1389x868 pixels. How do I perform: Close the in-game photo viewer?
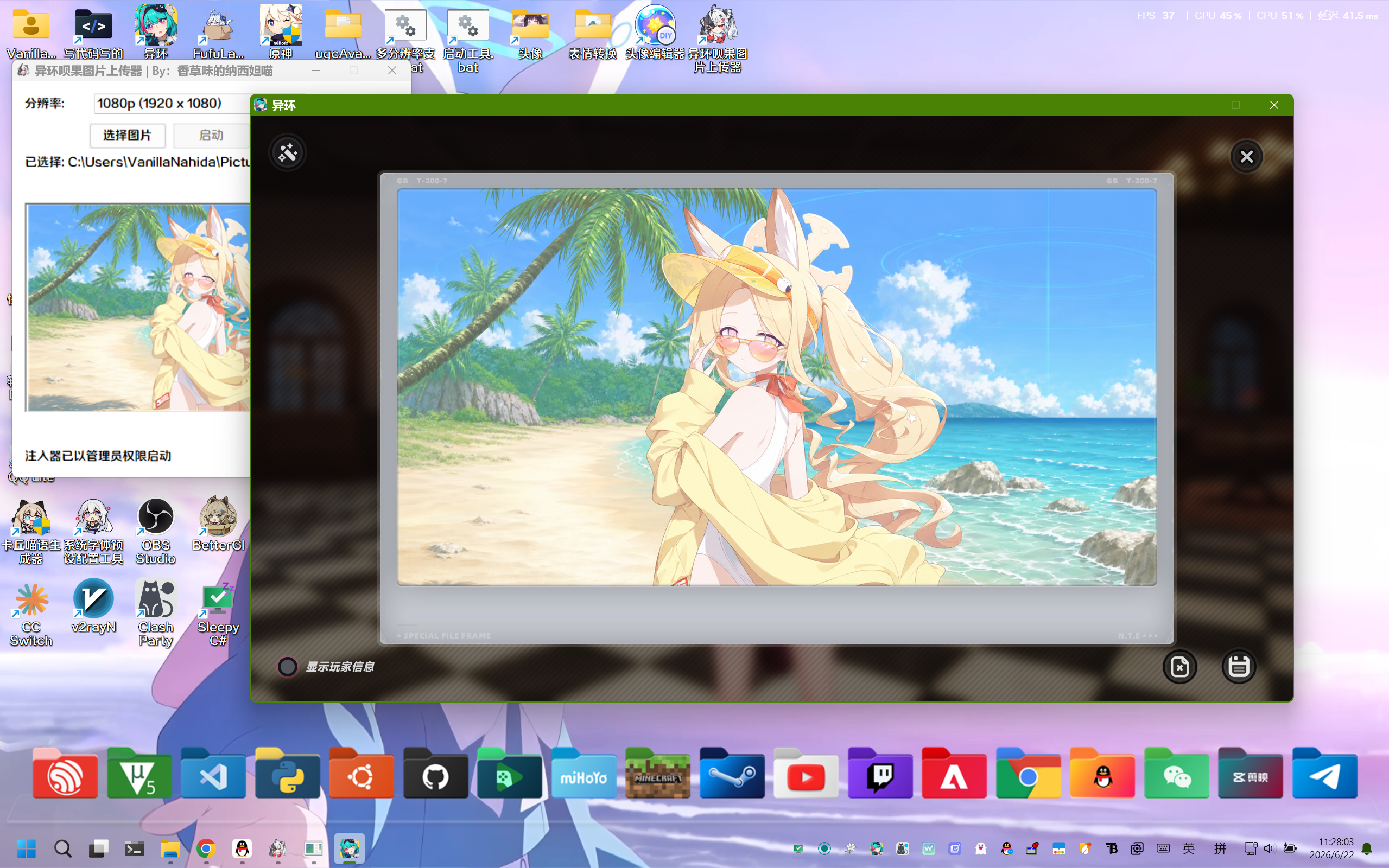click(1246, 156)
